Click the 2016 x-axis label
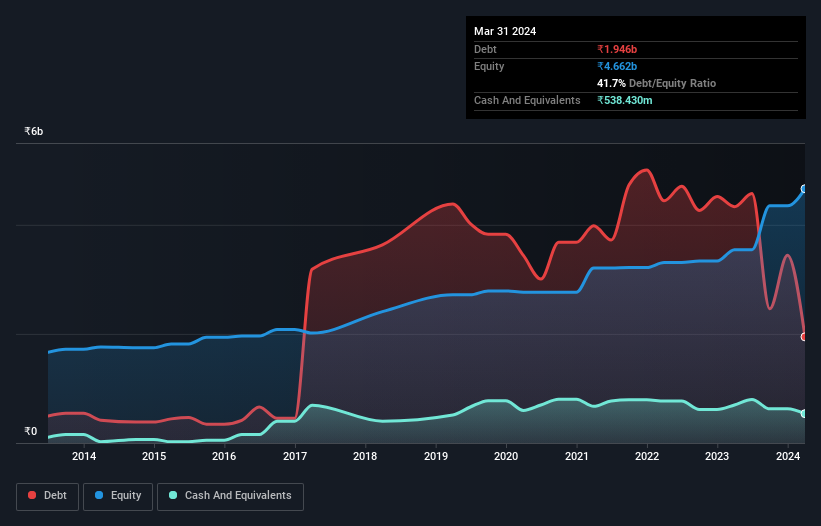 pos(224,456)
